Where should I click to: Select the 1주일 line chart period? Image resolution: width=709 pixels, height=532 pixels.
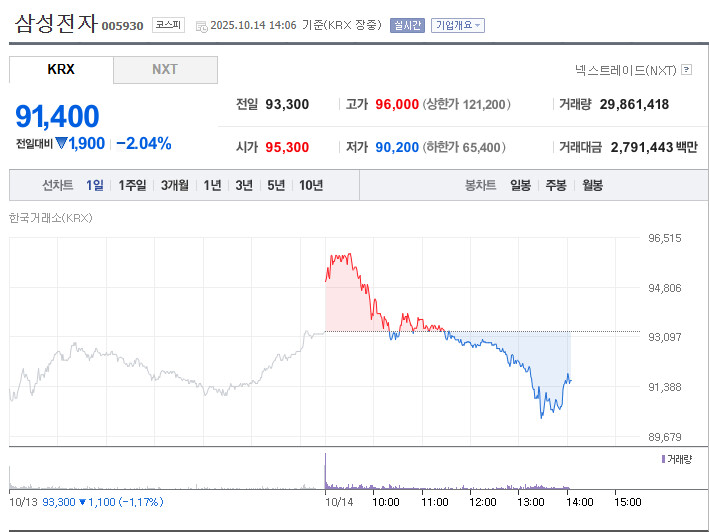(132, 185)
